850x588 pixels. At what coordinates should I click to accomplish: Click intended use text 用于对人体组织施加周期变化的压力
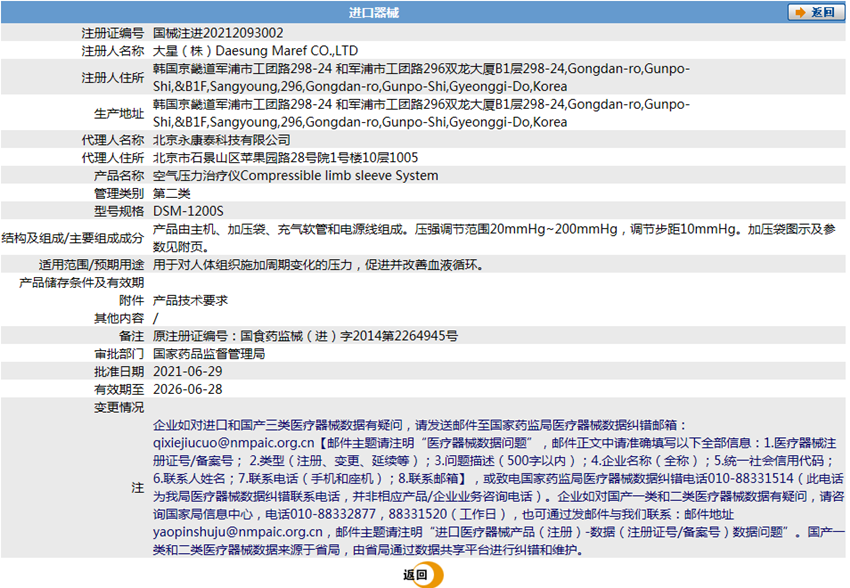(253, 264)
